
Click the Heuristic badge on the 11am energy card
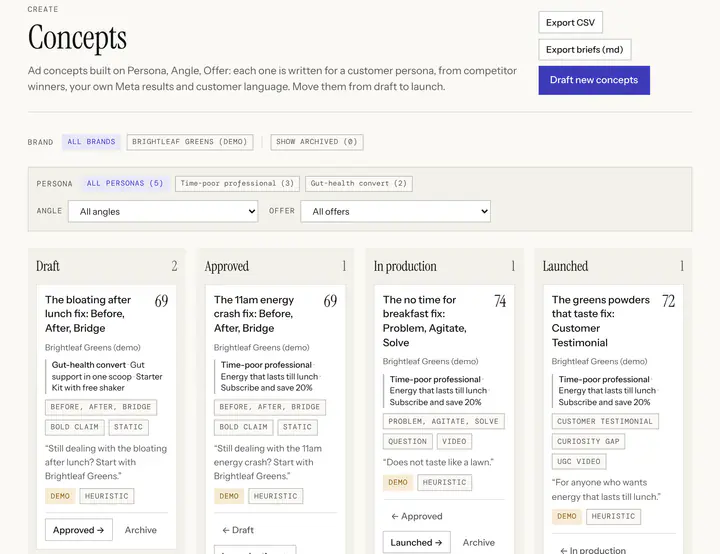276,496
